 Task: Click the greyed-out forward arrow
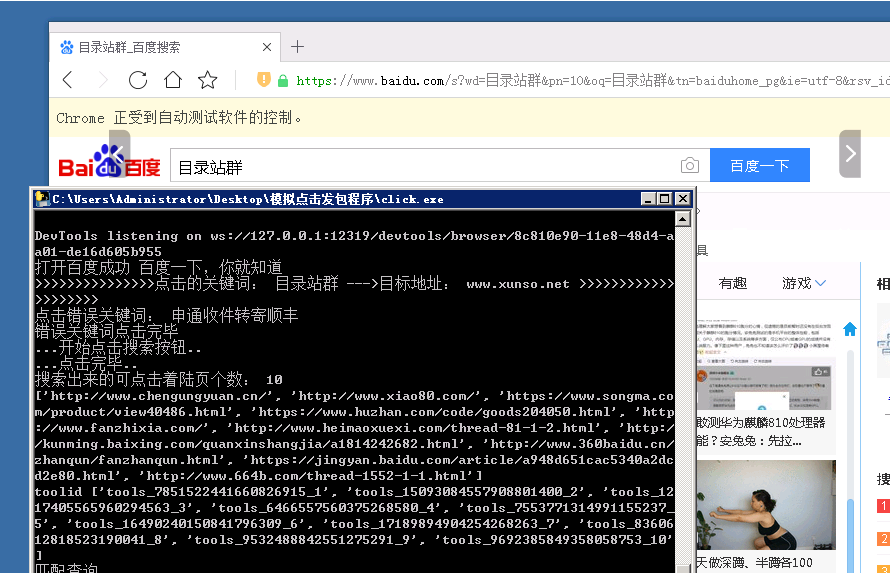coord(103,80)
